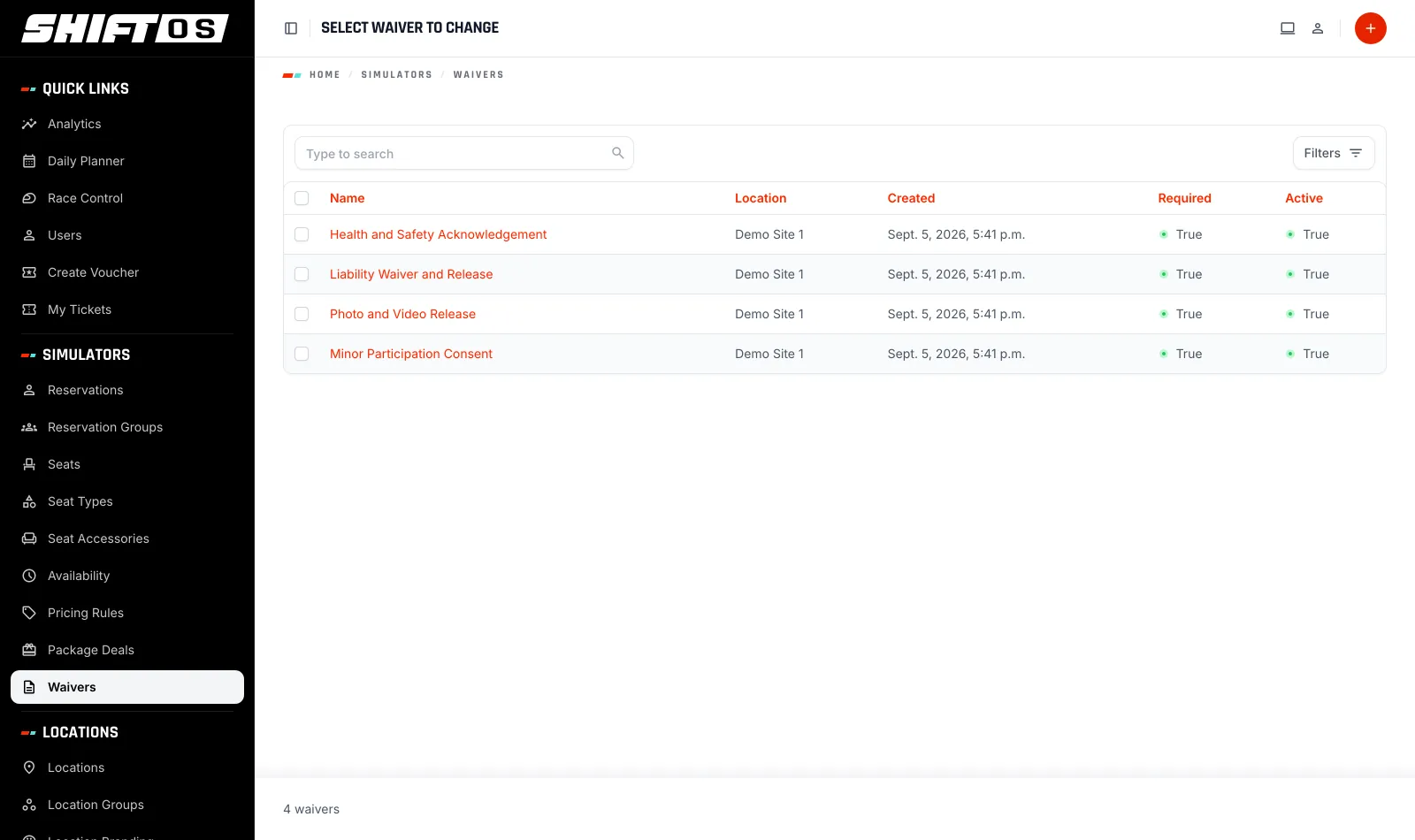
Task: Open the Minor Participation Consent link
Action: click(x=411, y=354)
